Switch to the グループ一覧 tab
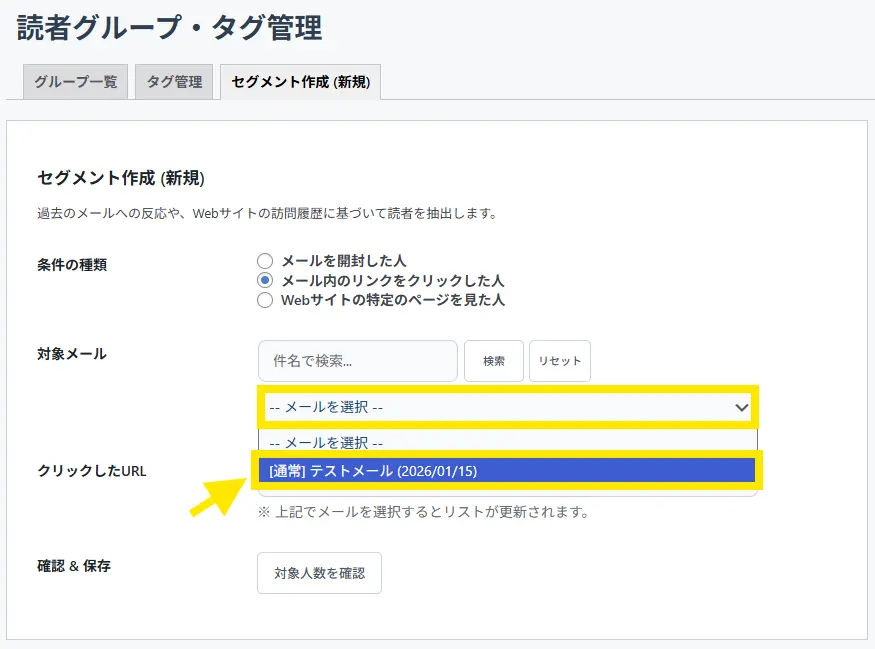This screenshot has height=649, width=875. pos(76,82)
